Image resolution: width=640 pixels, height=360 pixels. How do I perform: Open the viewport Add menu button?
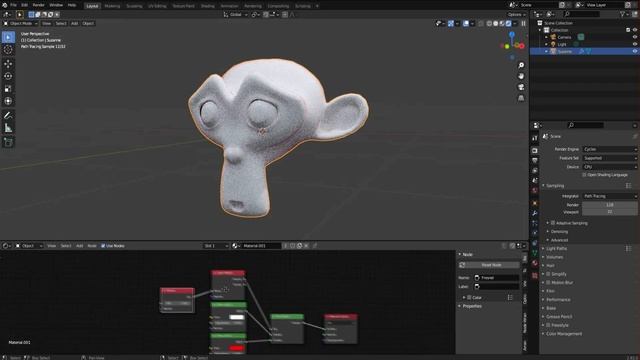[74, 23]
